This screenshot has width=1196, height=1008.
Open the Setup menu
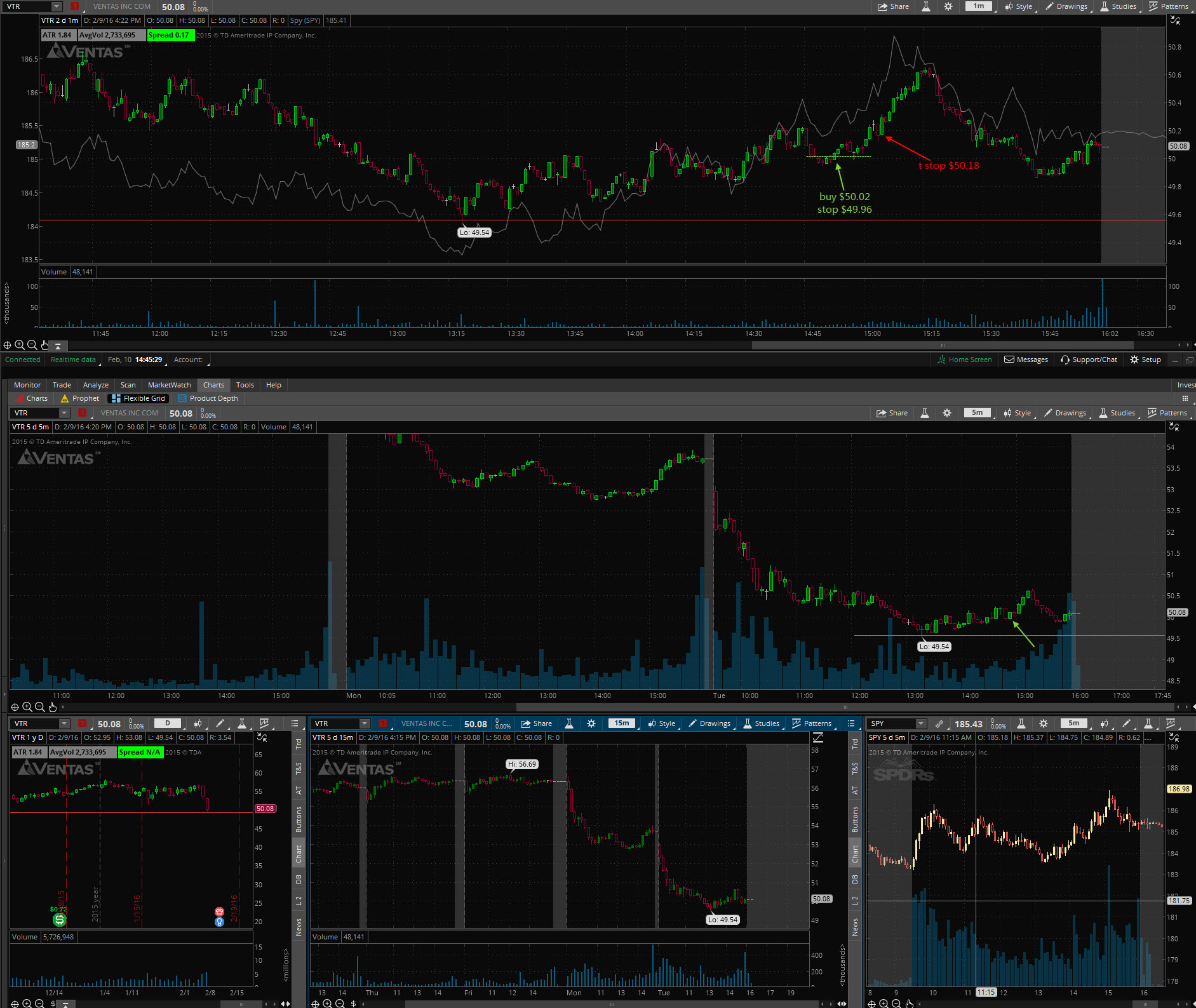[x=1146, y=360]
